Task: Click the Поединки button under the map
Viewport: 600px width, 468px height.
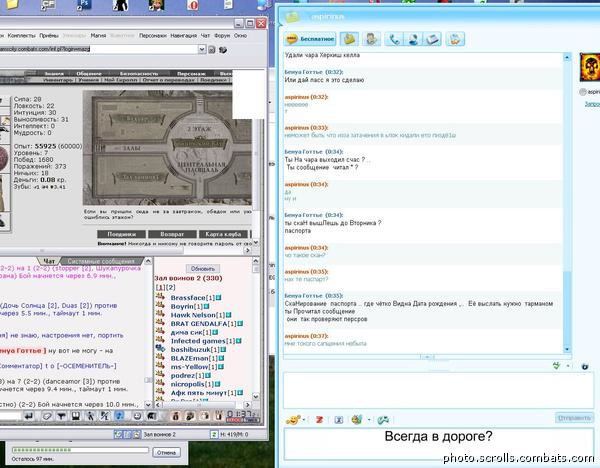Action: pyautogui.click(x=122, y=234)
